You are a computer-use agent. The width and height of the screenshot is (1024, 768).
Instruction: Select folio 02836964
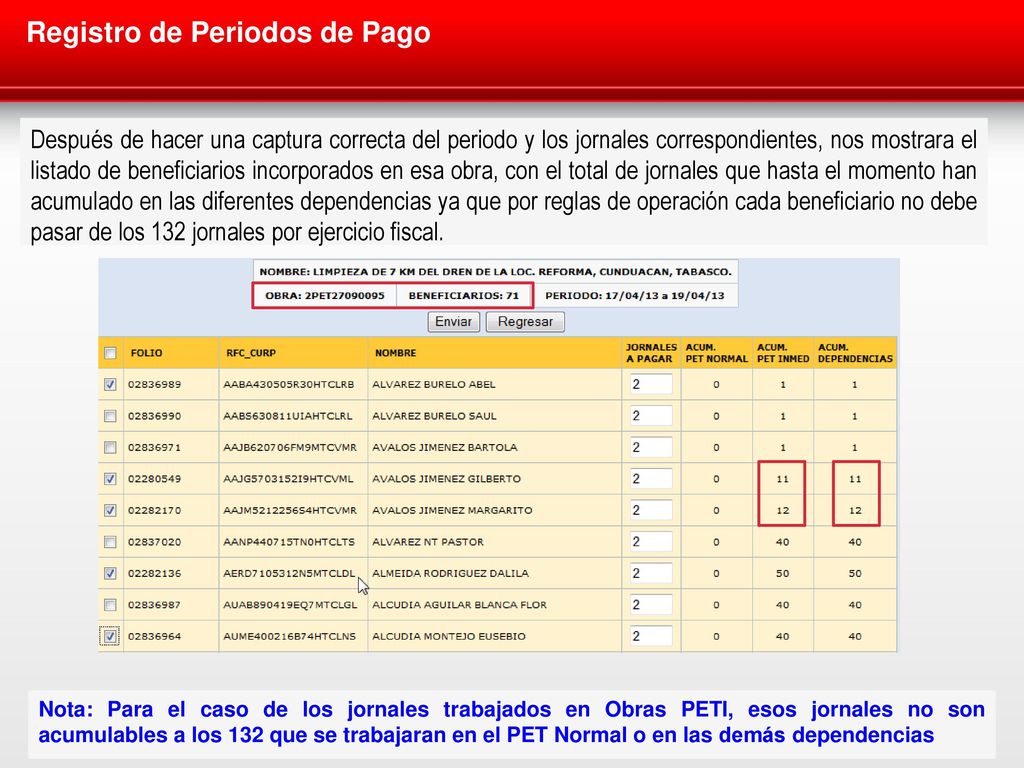(x=154, y=636)
